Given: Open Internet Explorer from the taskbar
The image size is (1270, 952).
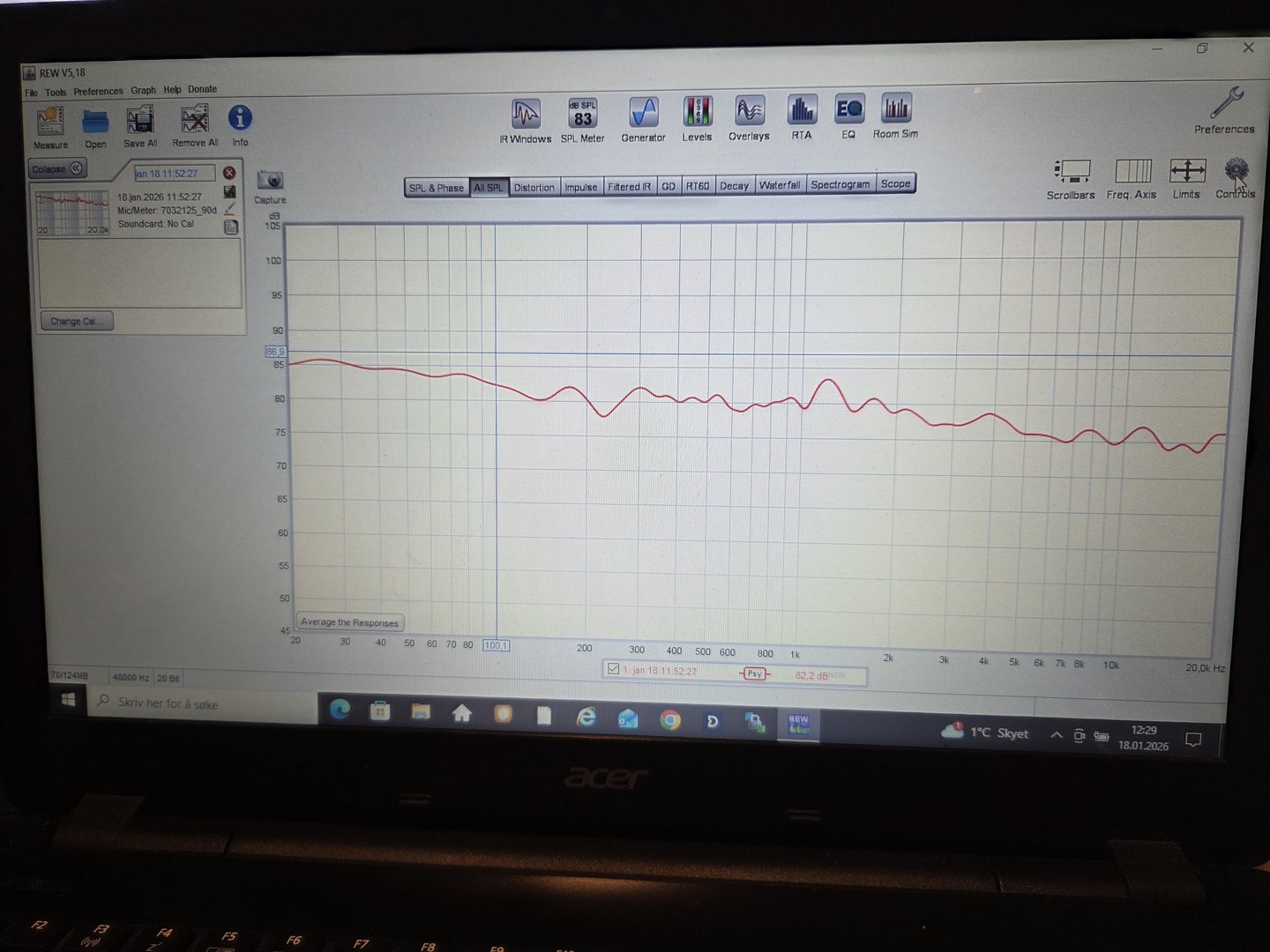Looking at the screenshot, I should [586, 718].
